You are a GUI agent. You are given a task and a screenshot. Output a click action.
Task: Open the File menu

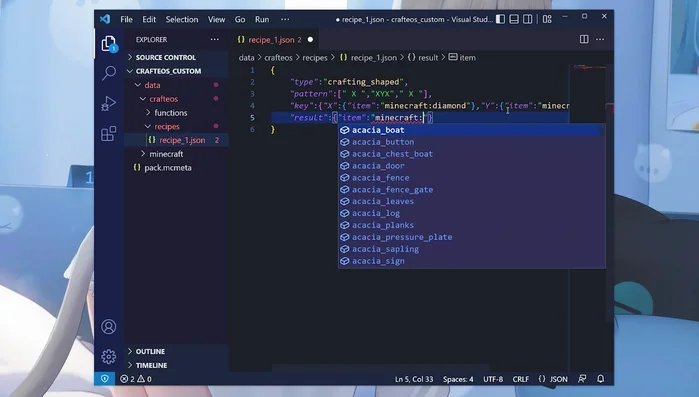pyautogui.click(x=126, y=19)
